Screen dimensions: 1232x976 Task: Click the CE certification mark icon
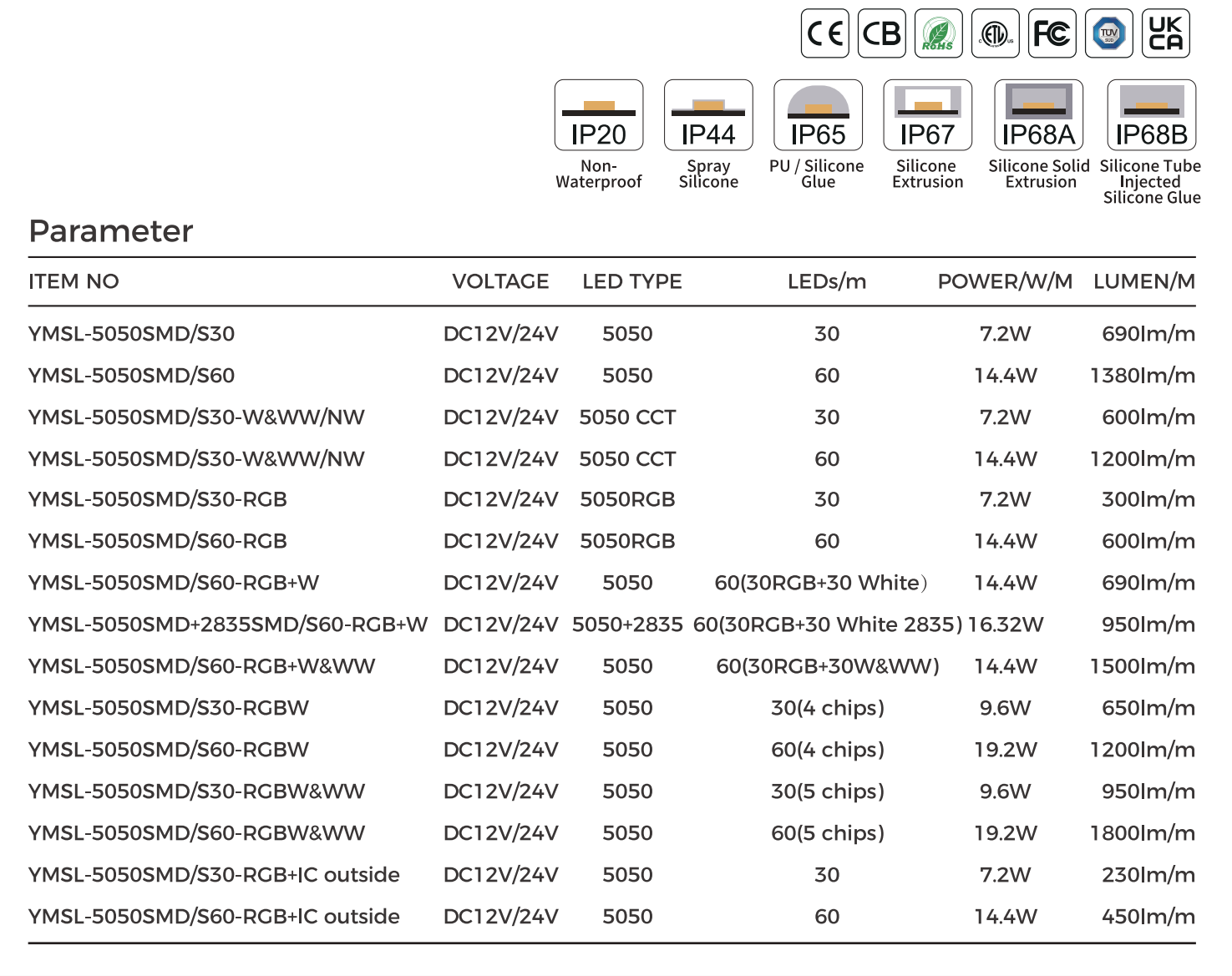click(x=824, y=33)
